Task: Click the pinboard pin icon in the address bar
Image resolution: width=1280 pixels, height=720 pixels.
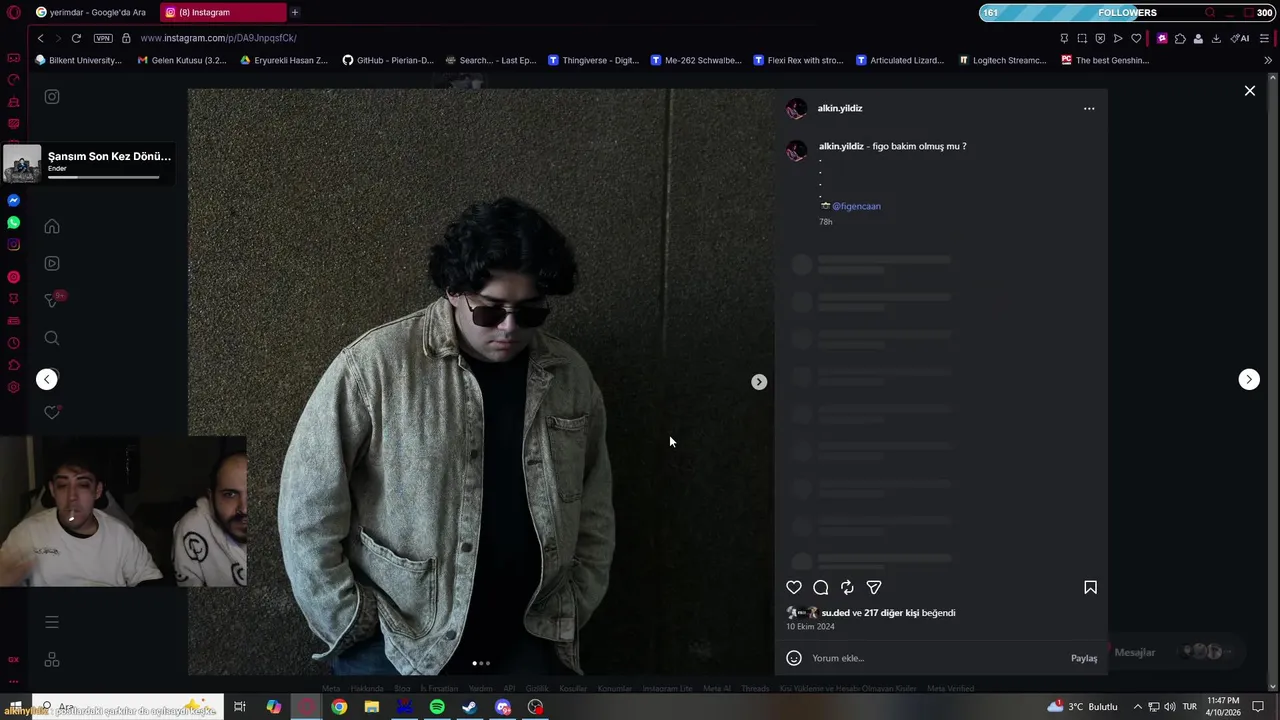Action: [x=1064, y=38]
